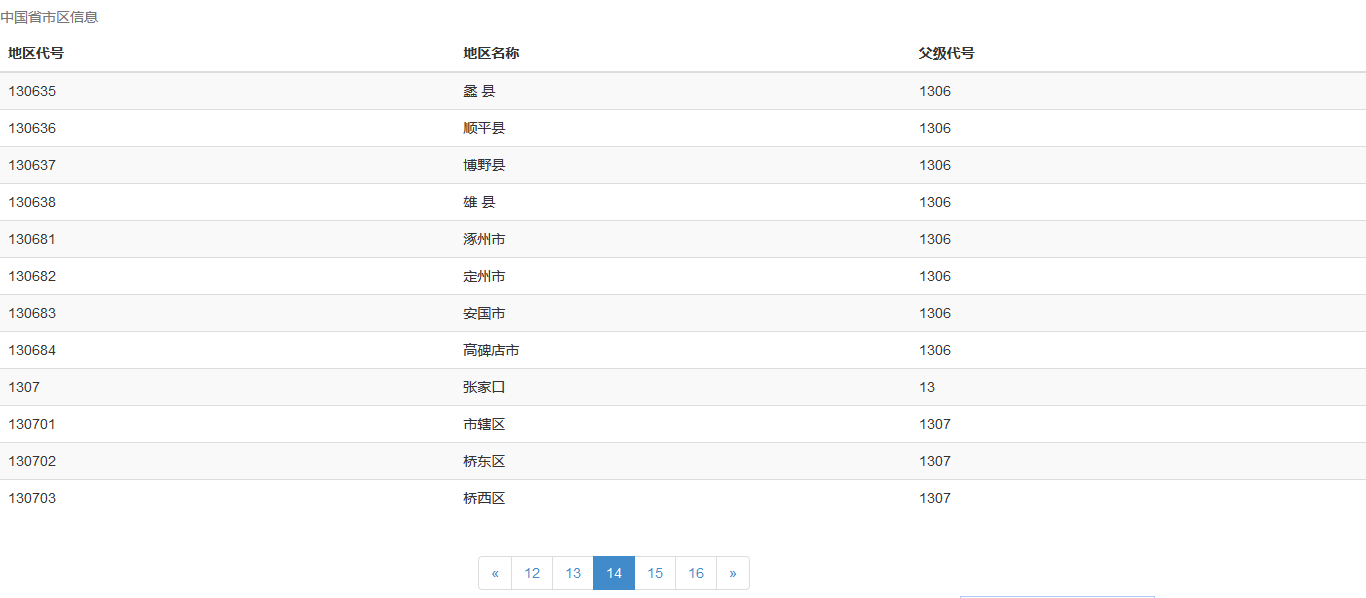Select region code 130702
1366x598 pixels.
(32, 461)
